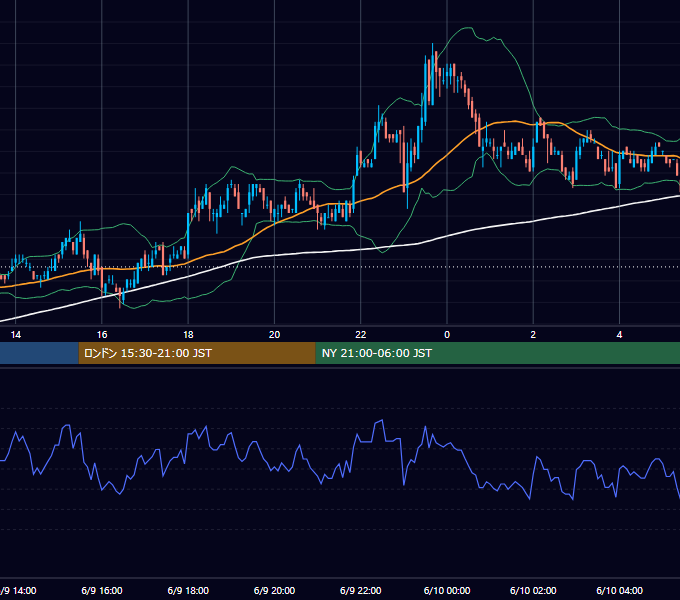Click the 6/9 16:00 timestamp on the lower axis
680x600 pixels.
tap(102, 590)
